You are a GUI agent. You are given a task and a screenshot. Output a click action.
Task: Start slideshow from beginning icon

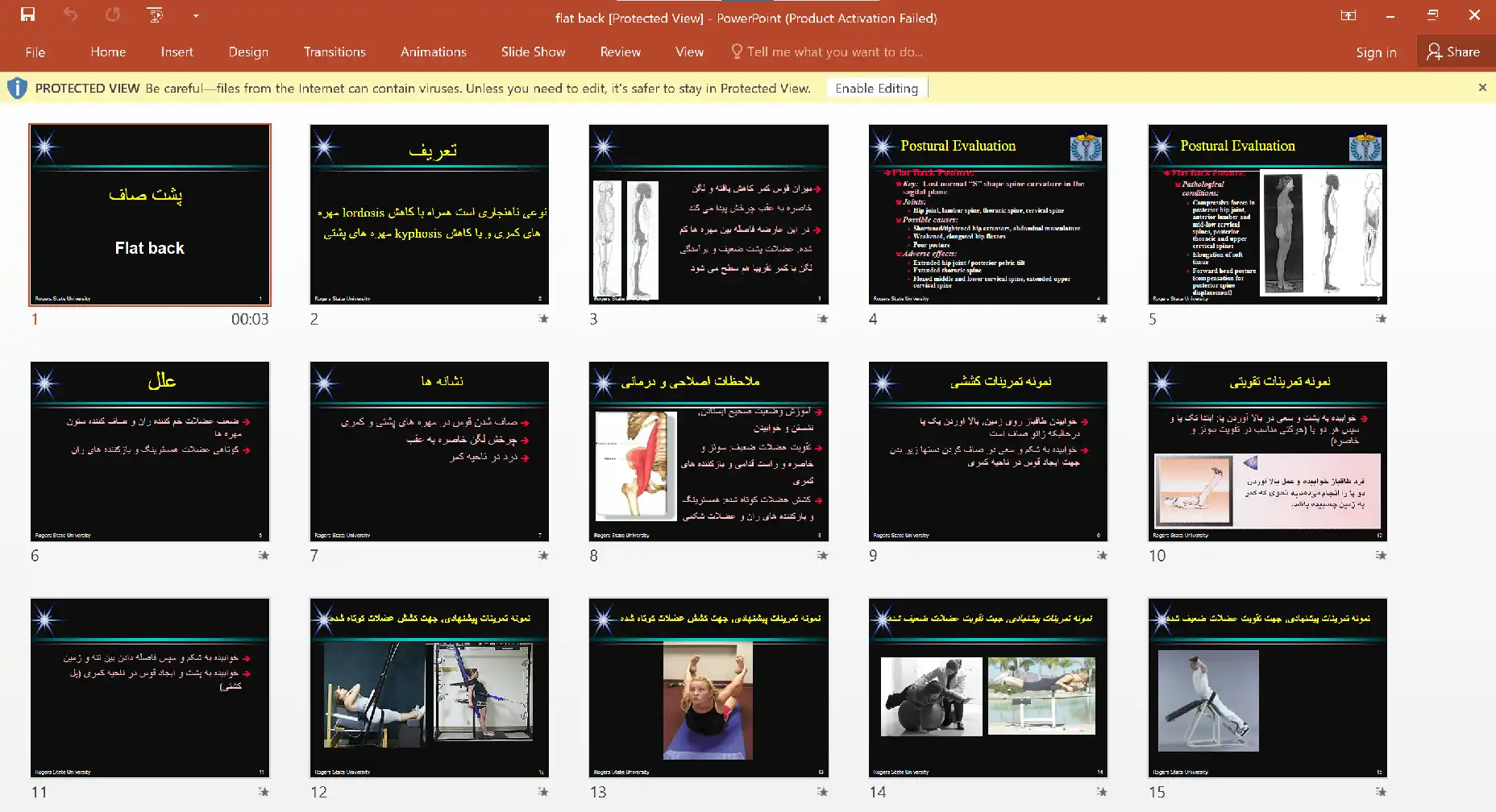pos(155,14)
